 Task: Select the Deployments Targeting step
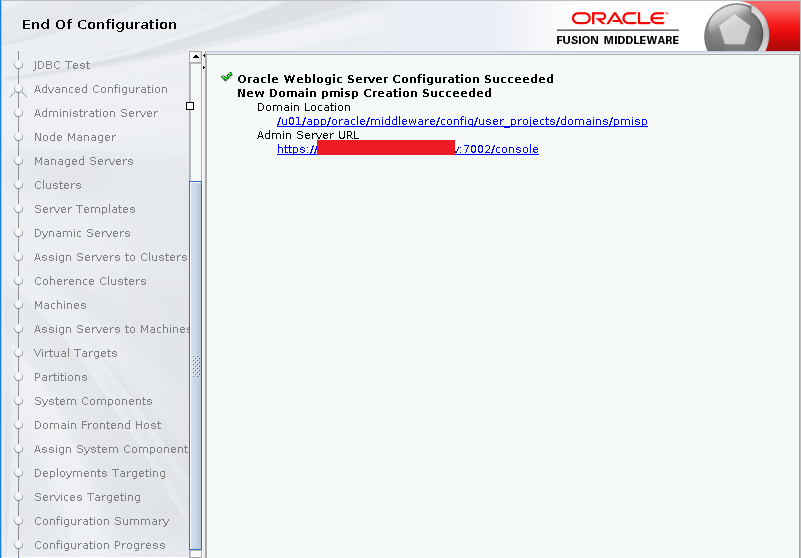[x=99, y=473]
